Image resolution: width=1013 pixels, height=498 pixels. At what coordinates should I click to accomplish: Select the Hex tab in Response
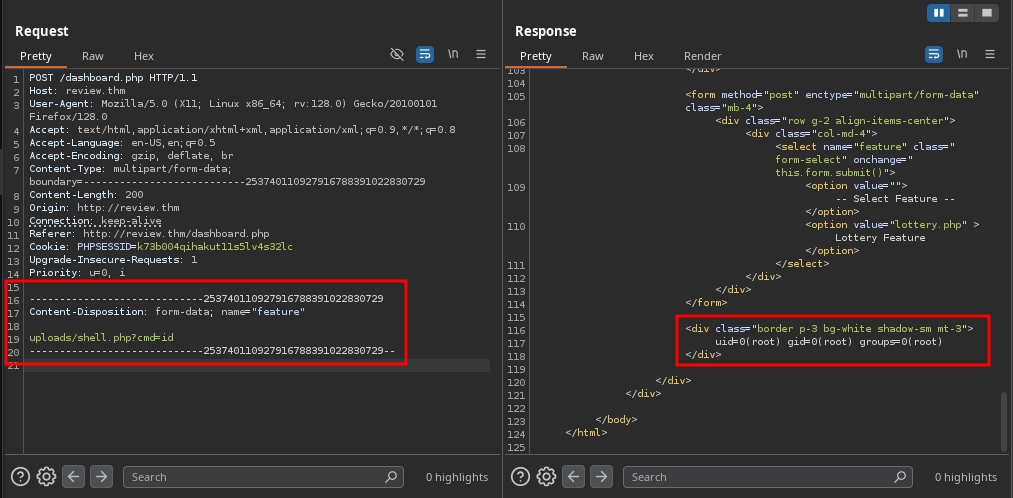[644, 56]
